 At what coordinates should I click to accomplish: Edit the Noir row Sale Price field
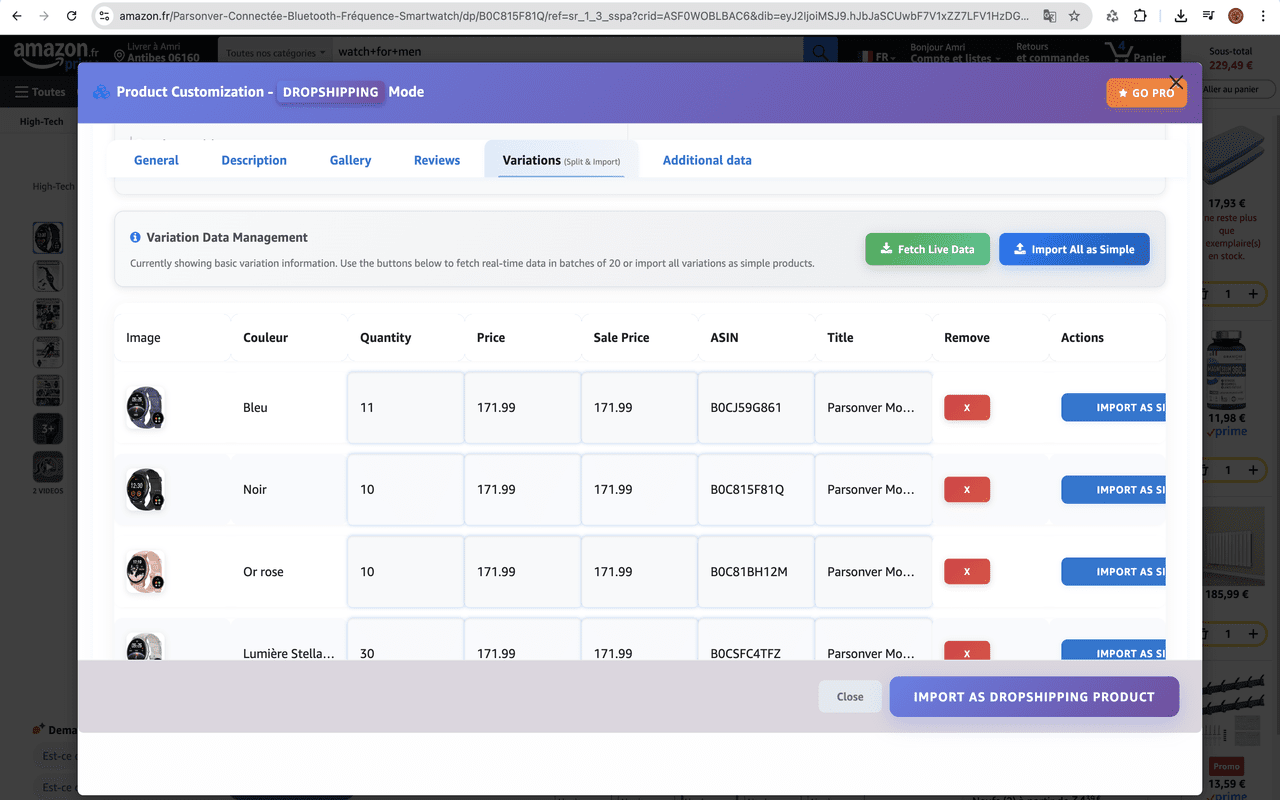(639, 490)
